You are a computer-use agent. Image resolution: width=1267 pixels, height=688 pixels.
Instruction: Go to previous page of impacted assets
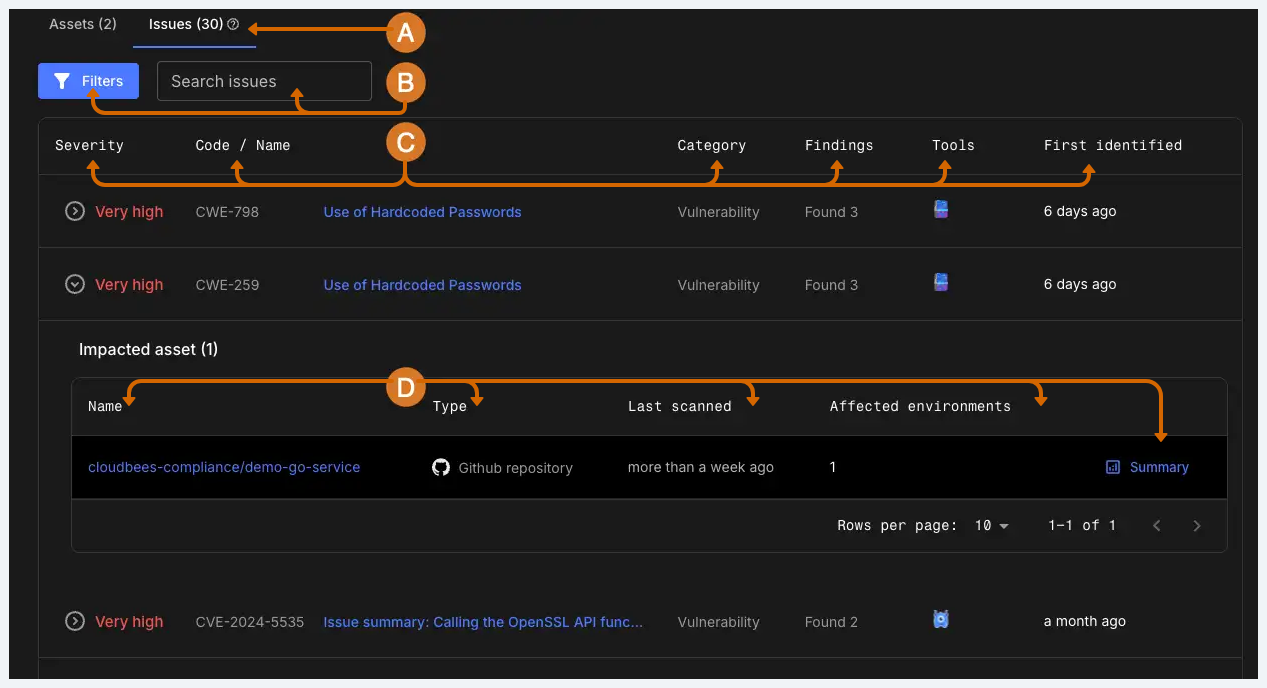[x=1157, y=526]
